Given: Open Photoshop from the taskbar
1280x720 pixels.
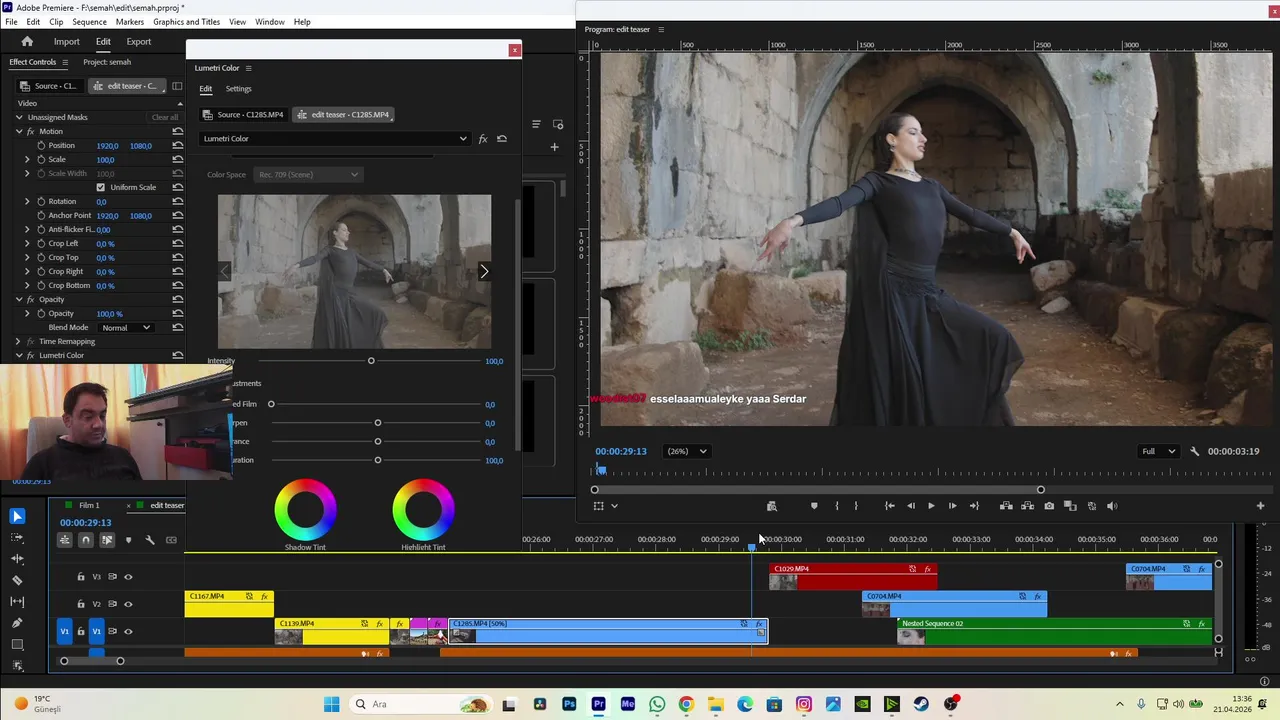Looking at the screenshot, I should [569, 704].
